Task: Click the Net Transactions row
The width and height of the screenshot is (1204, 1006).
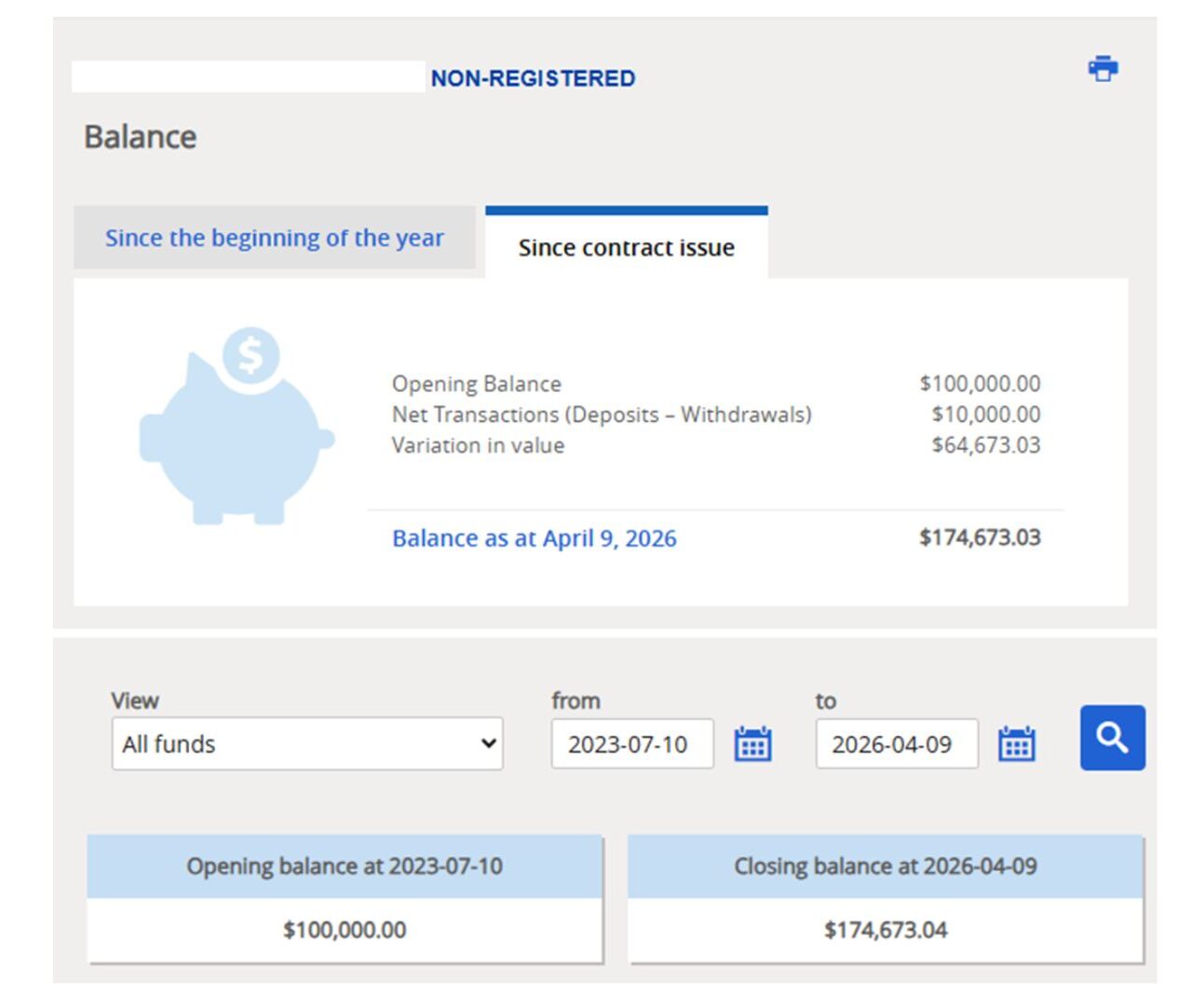Action: [602, 415]
